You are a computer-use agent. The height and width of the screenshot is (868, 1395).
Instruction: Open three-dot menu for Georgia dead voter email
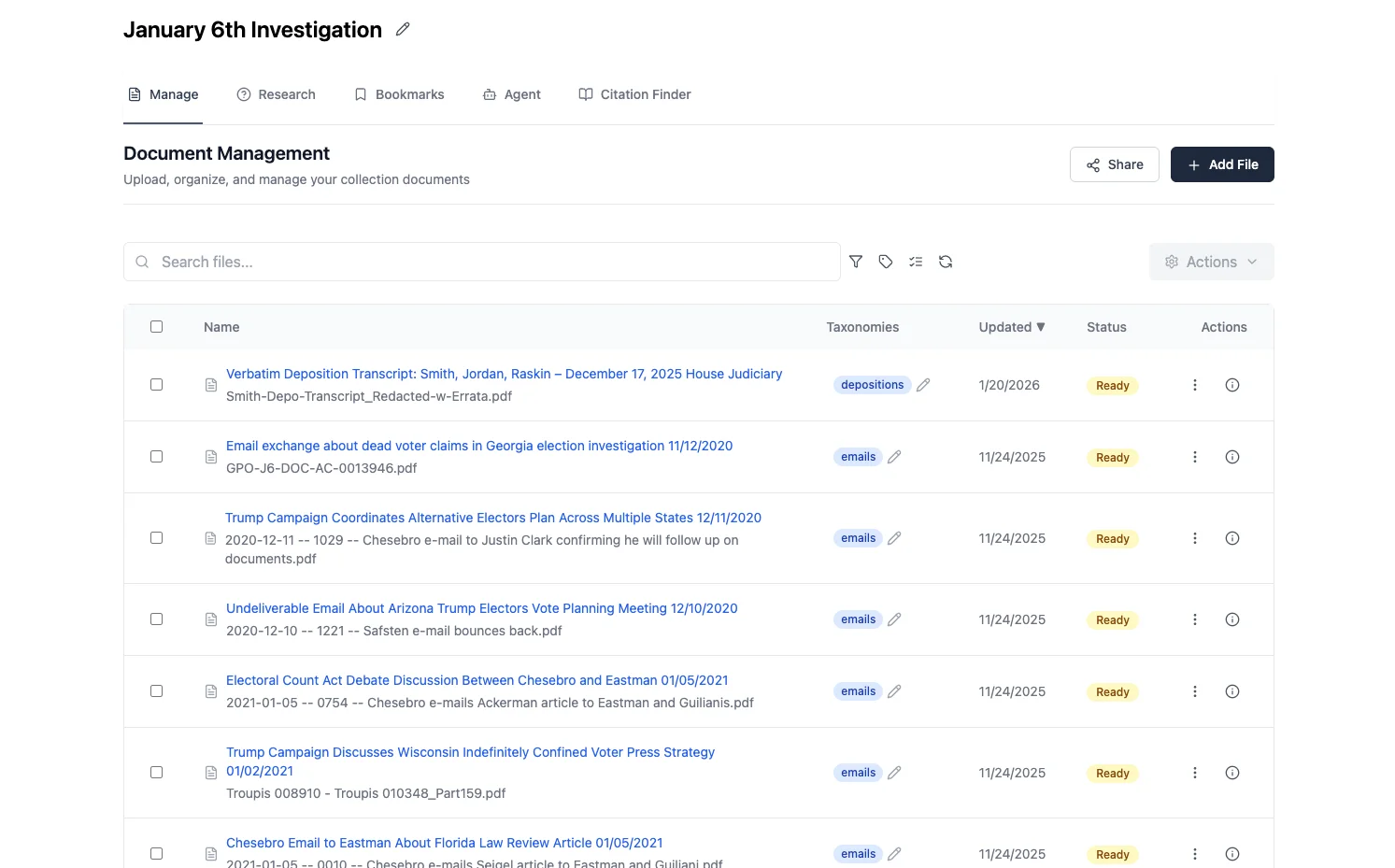(x=1194, y=457)
